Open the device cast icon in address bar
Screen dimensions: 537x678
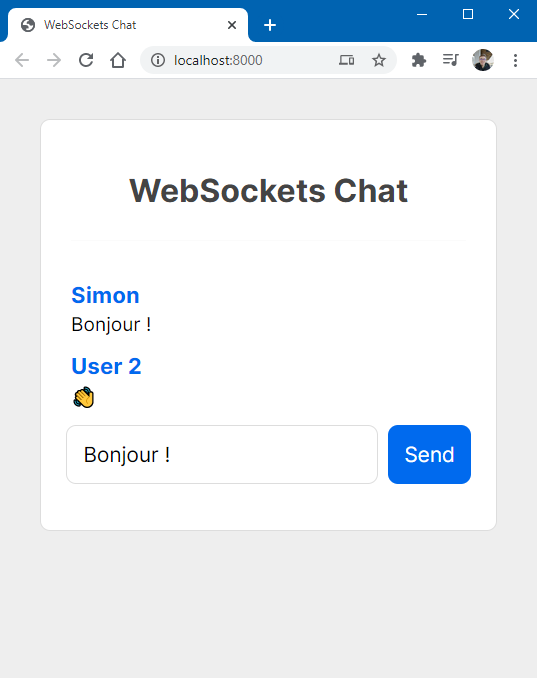click(x=346, y=60)
